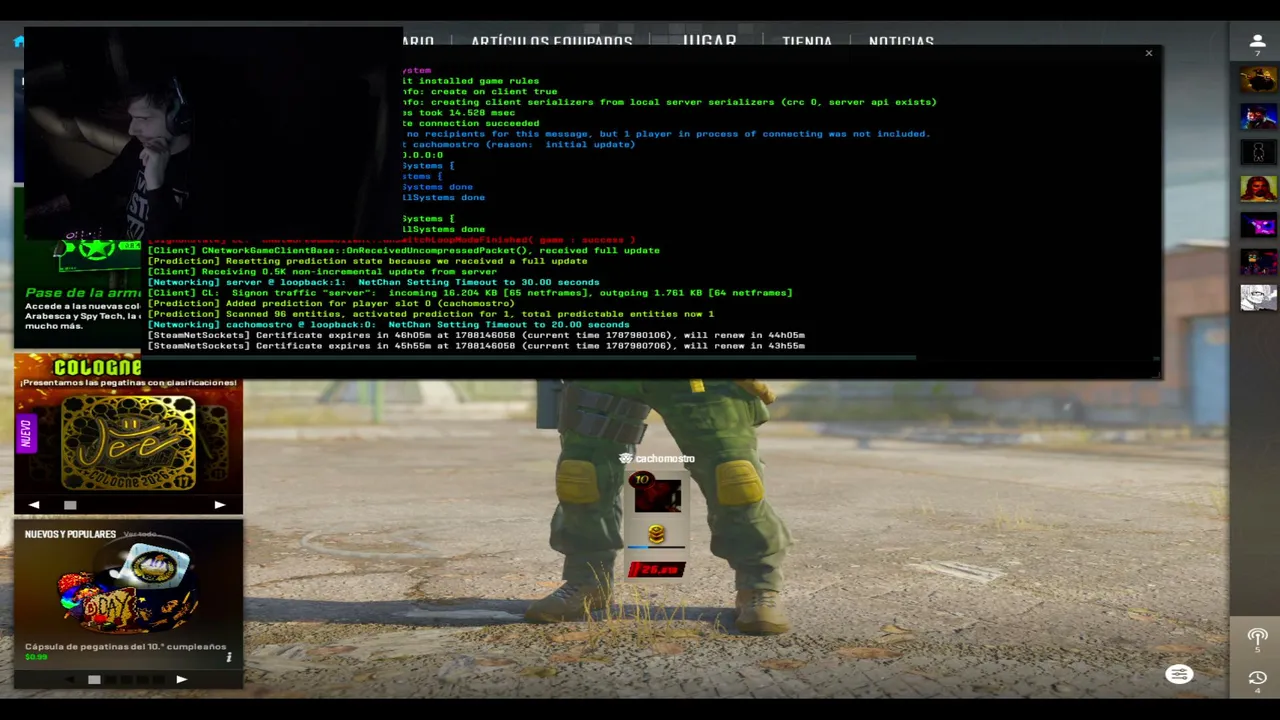This screenshot has height=720, width=1280.
Task: Select the cachomostro player name label
Action: pos(664,458)
